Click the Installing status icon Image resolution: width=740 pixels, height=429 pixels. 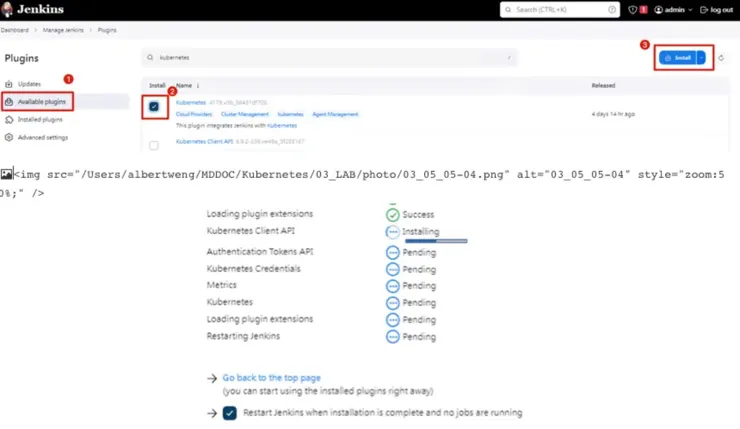pyautogui.click(x=393, y=232)
